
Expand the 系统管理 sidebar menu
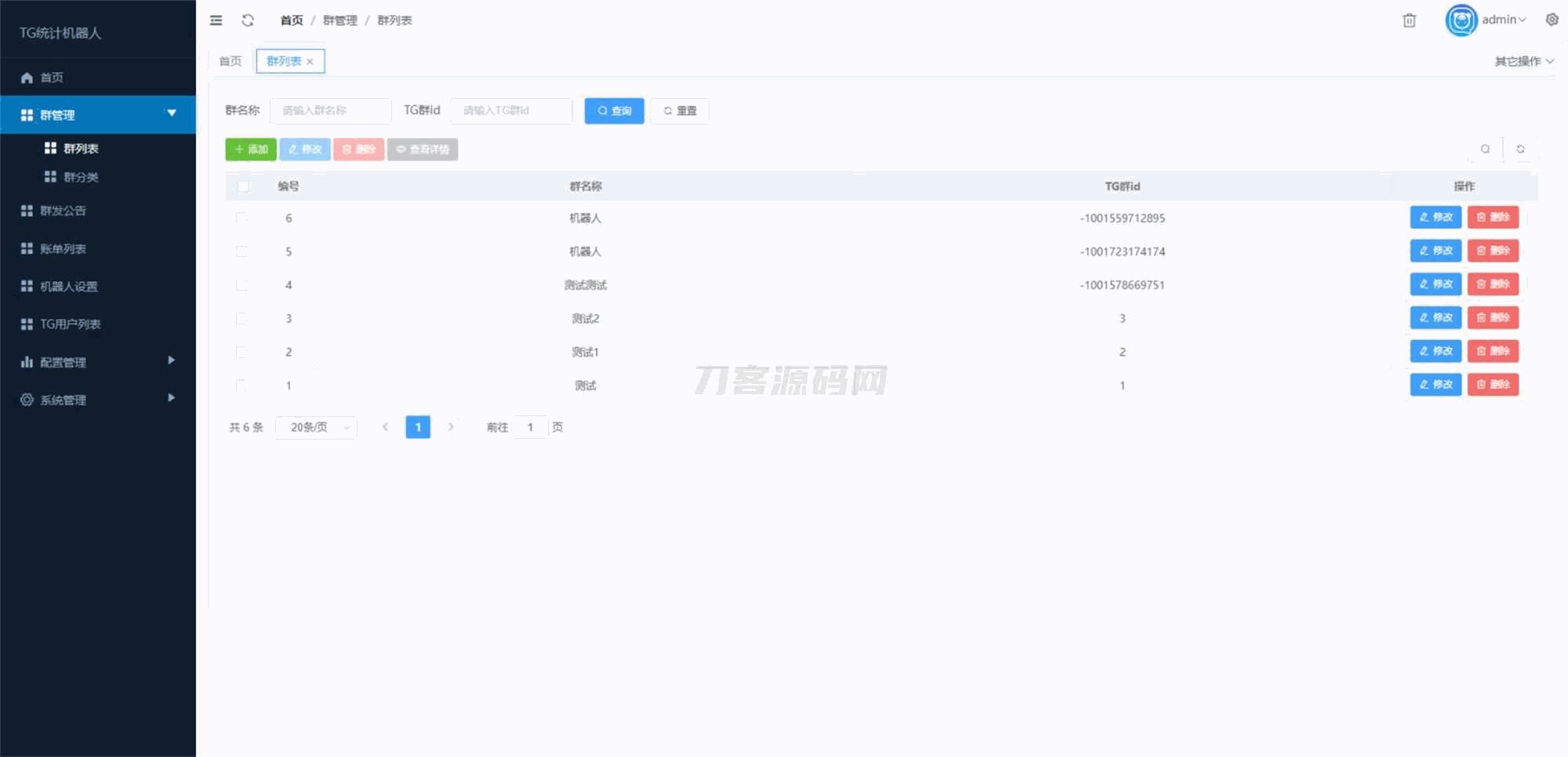point(98,400)
